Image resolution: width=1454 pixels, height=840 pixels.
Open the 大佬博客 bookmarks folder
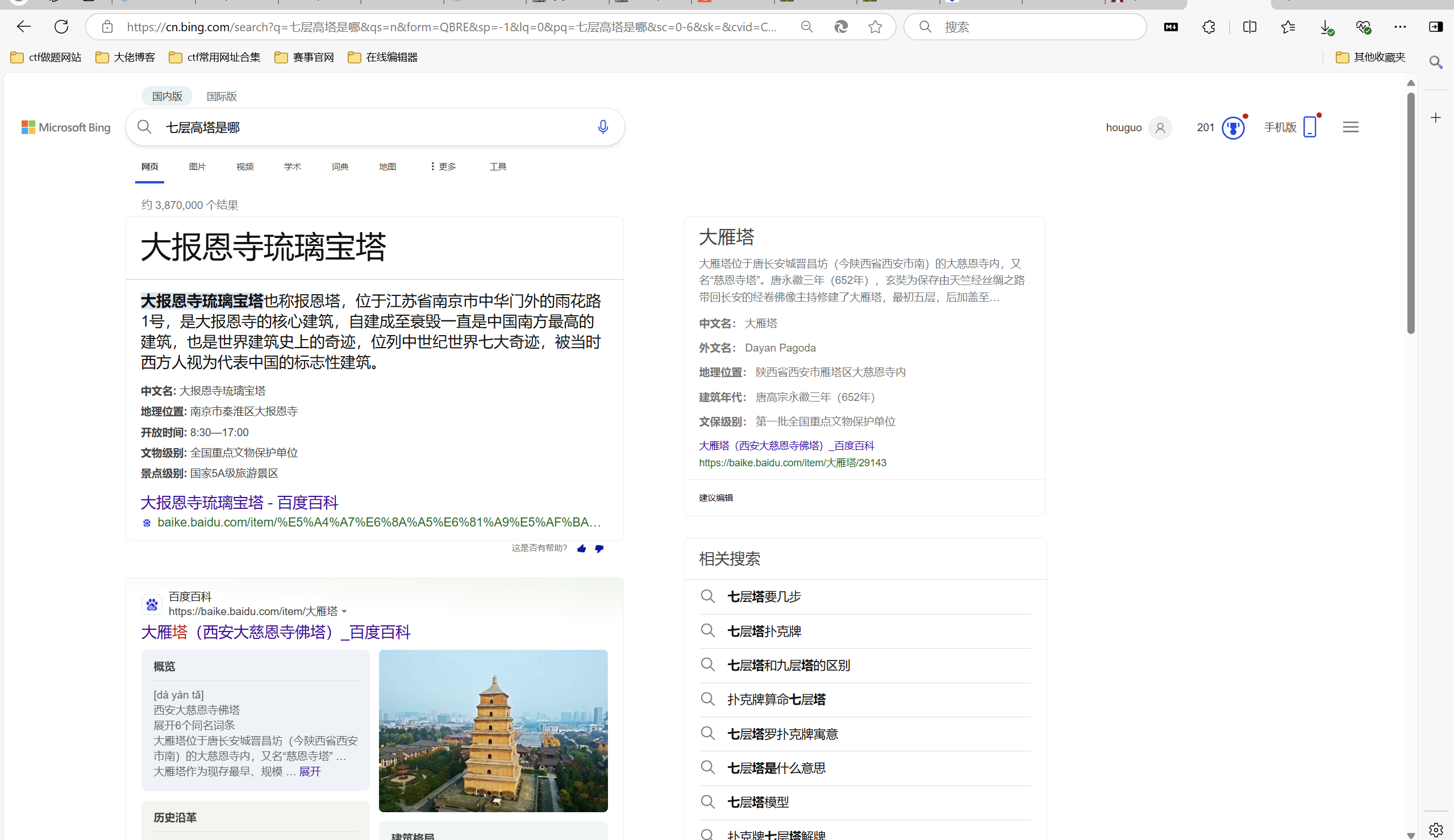click(125, 57)
